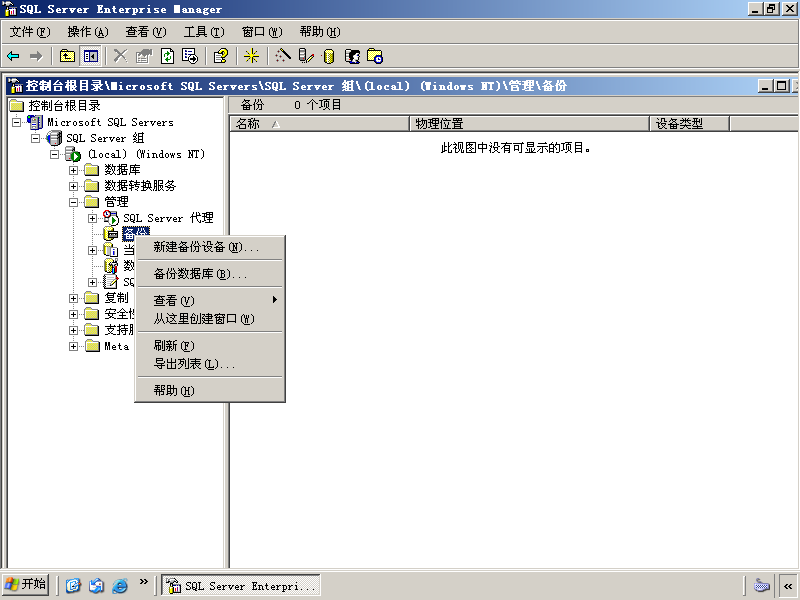Choose 备份数据库(B)... from context menu
Screen dimensions: 800x600
coord(210,274)
